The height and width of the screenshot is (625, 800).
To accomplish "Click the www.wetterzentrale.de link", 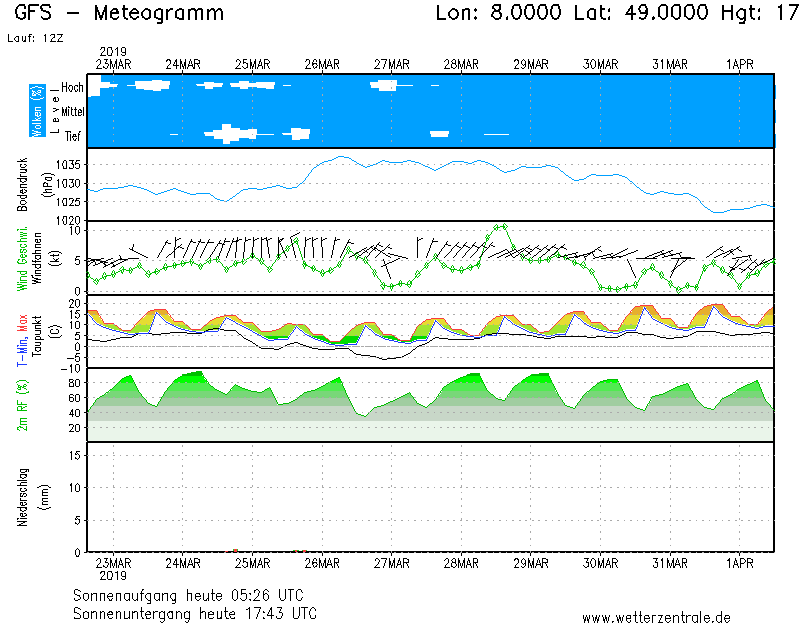I will (x=655, y=618).
